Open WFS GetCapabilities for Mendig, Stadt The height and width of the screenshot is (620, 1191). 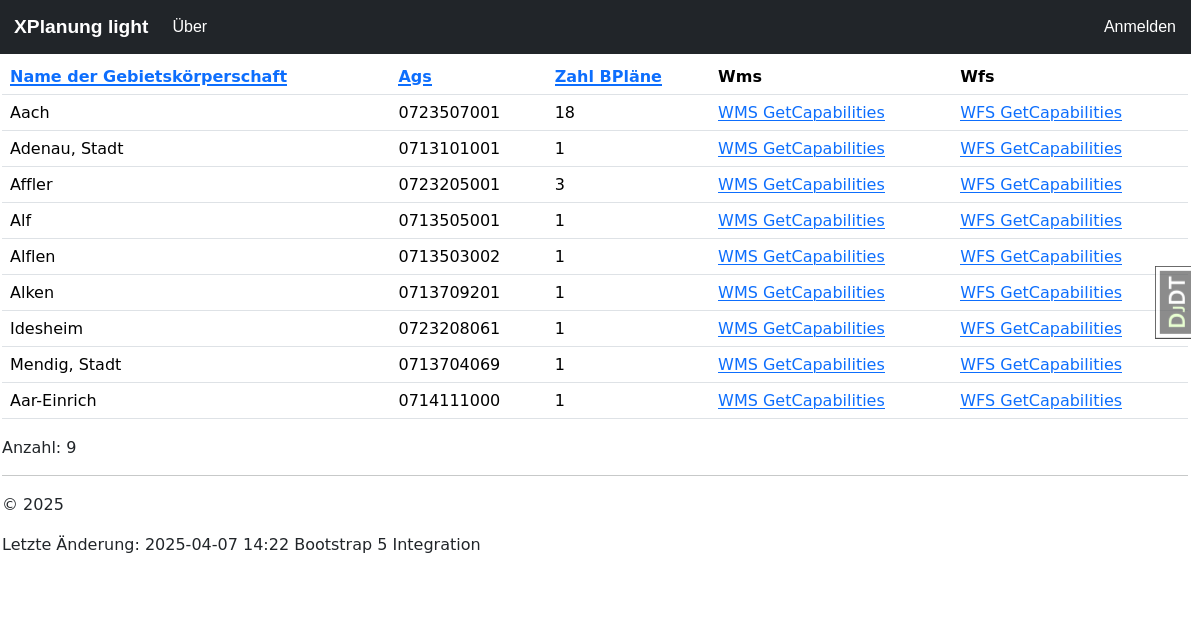pyautogui.click(x=1041, y=365)
